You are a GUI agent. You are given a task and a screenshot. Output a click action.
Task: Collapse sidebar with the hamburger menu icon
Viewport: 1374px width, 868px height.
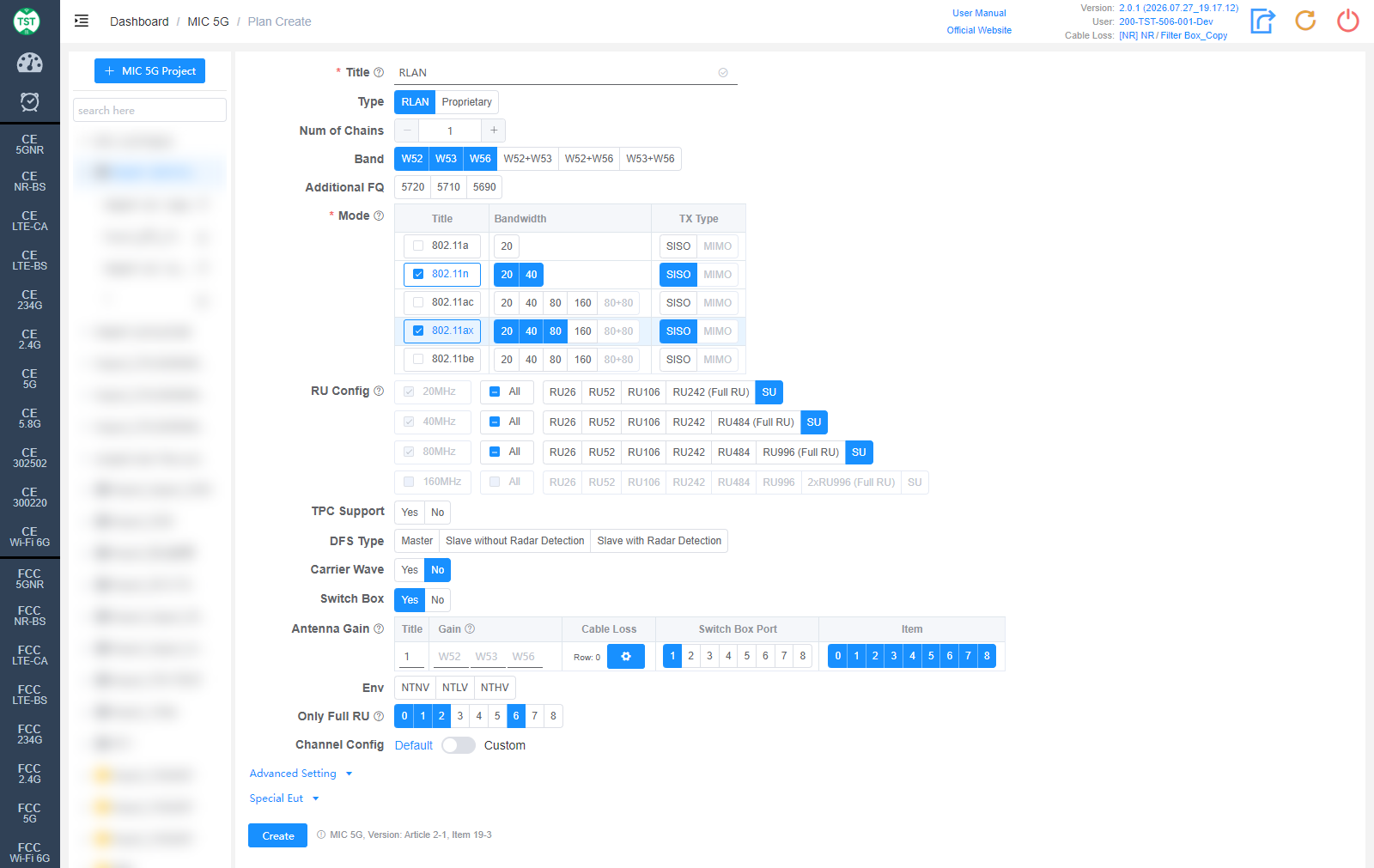point(82,21)
